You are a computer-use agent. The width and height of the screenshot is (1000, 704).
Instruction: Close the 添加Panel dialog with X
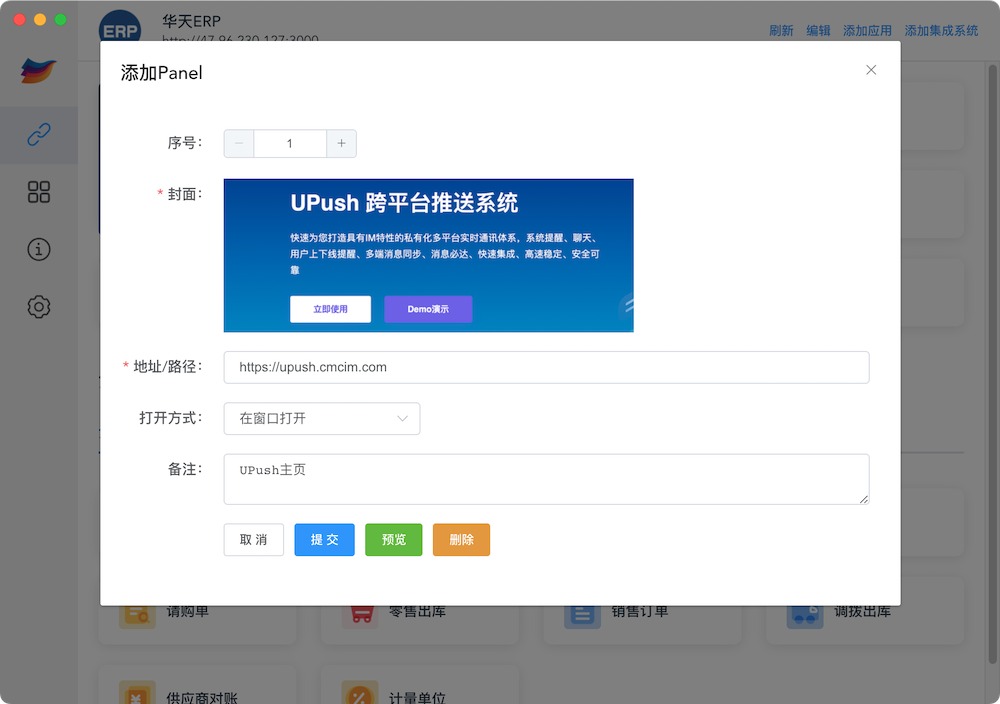coord(871,70)
